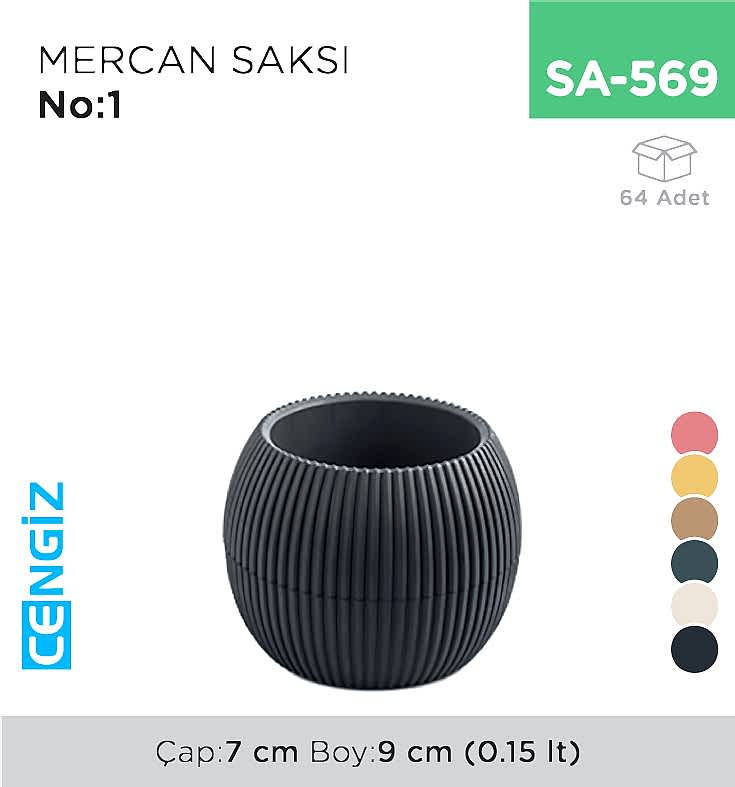Screen dimensions: 735x787
Task: Click the No:1 size label
Action: (80, 105)
